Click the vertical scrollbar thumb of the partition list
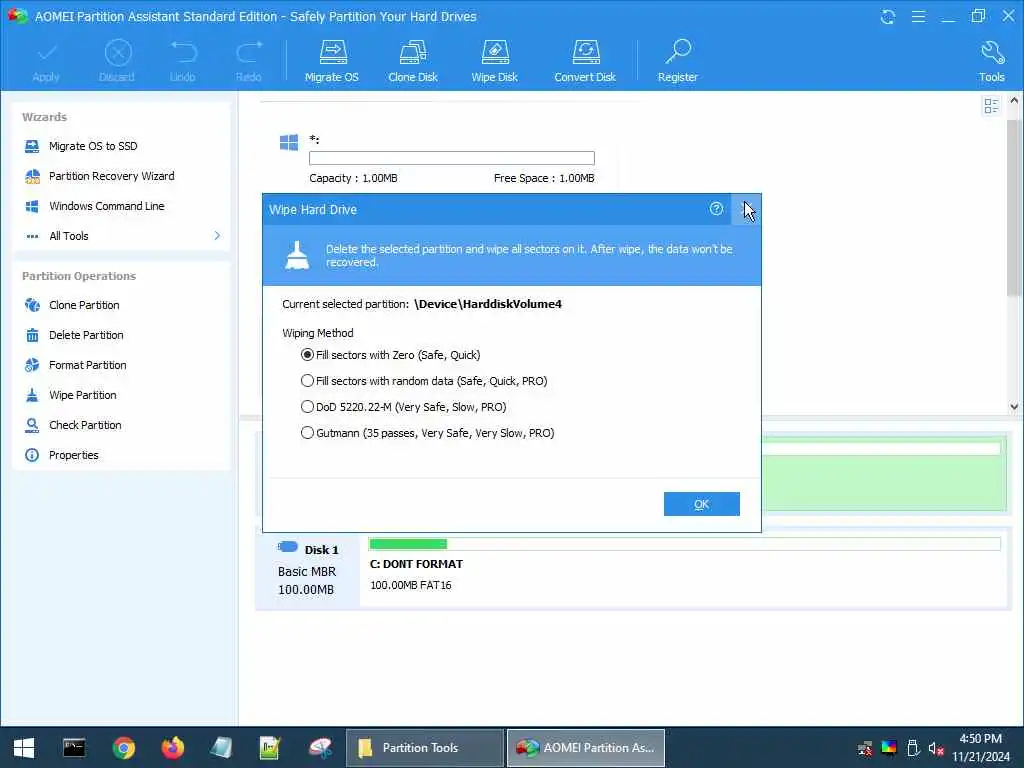This screenshot has height=768, width=1024. pyautogui.click(x=1014, y=207)
